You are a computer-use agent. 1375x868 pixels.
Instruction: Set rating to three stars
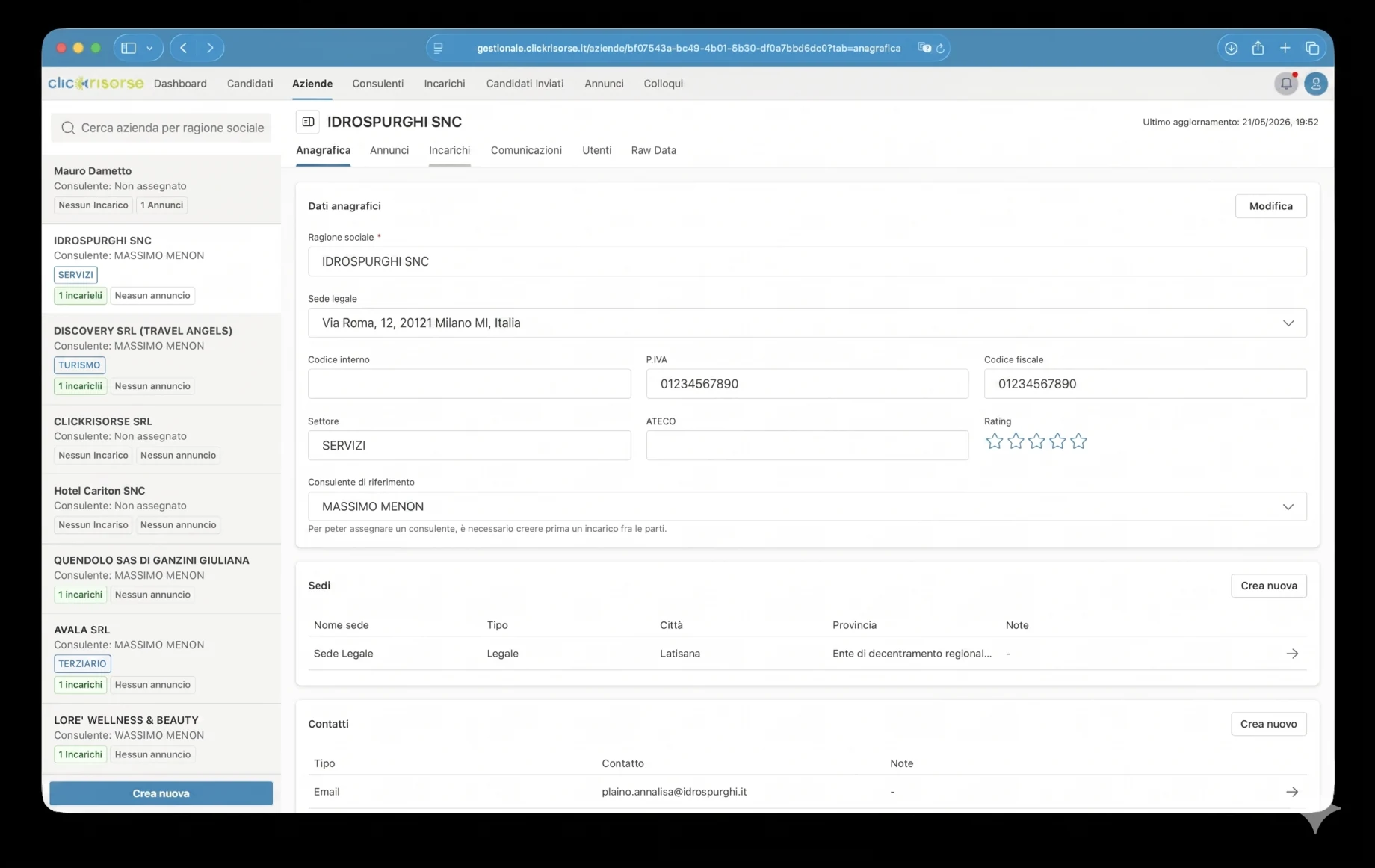click(1036, 441)
